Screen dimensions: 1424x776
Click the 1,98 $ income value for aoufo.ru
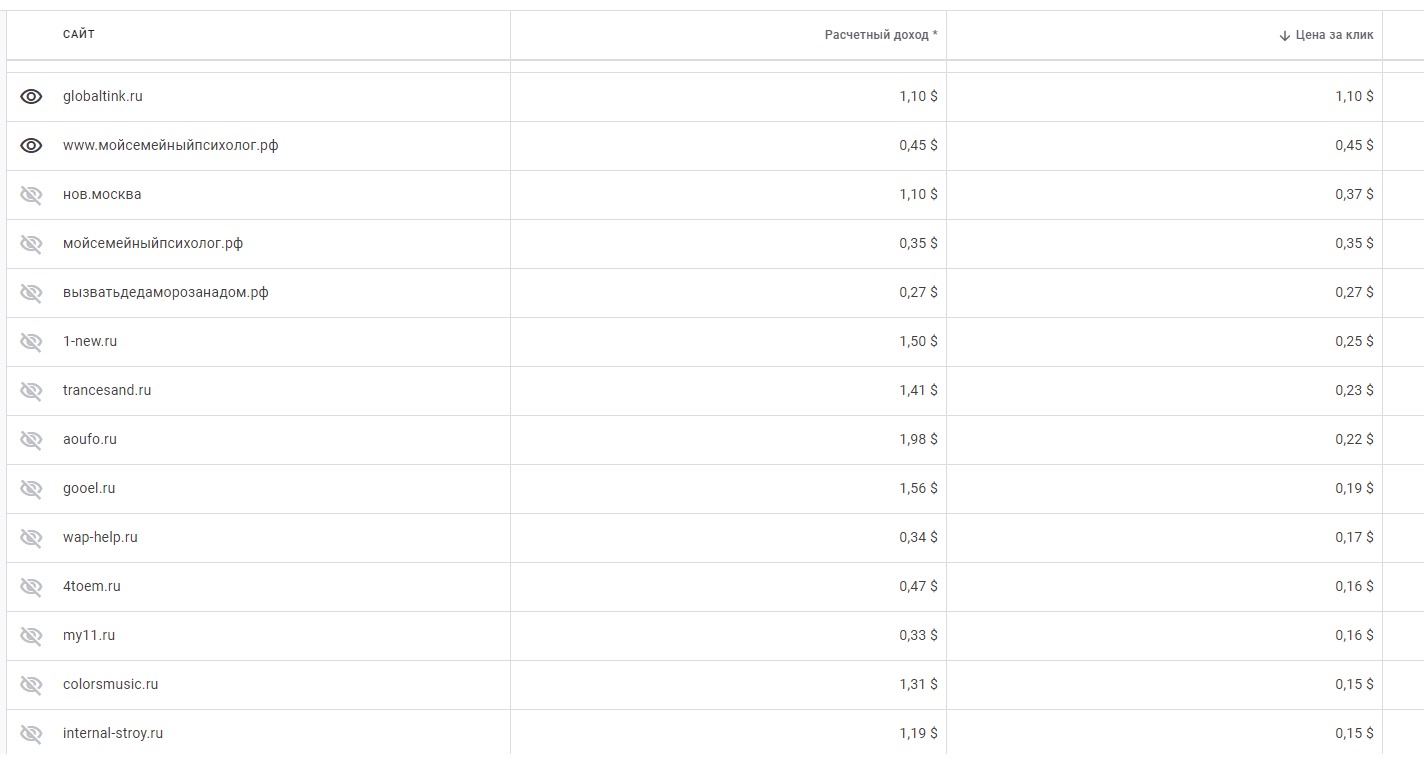click(x=918, y=440)
